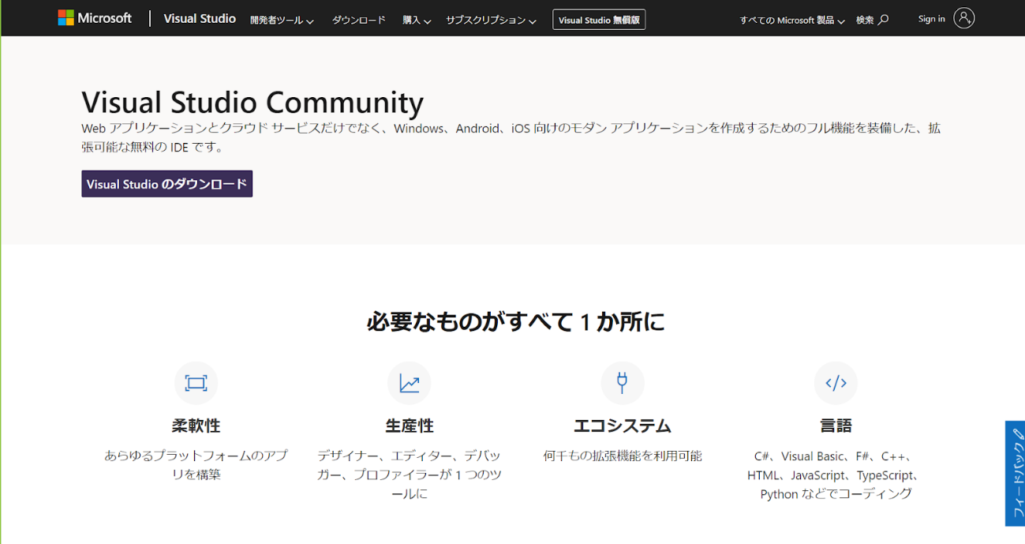Click the 生産性 chart icon
Image resolution: width=1025 pixels, height=544 pixels.
tap(409, 382)
